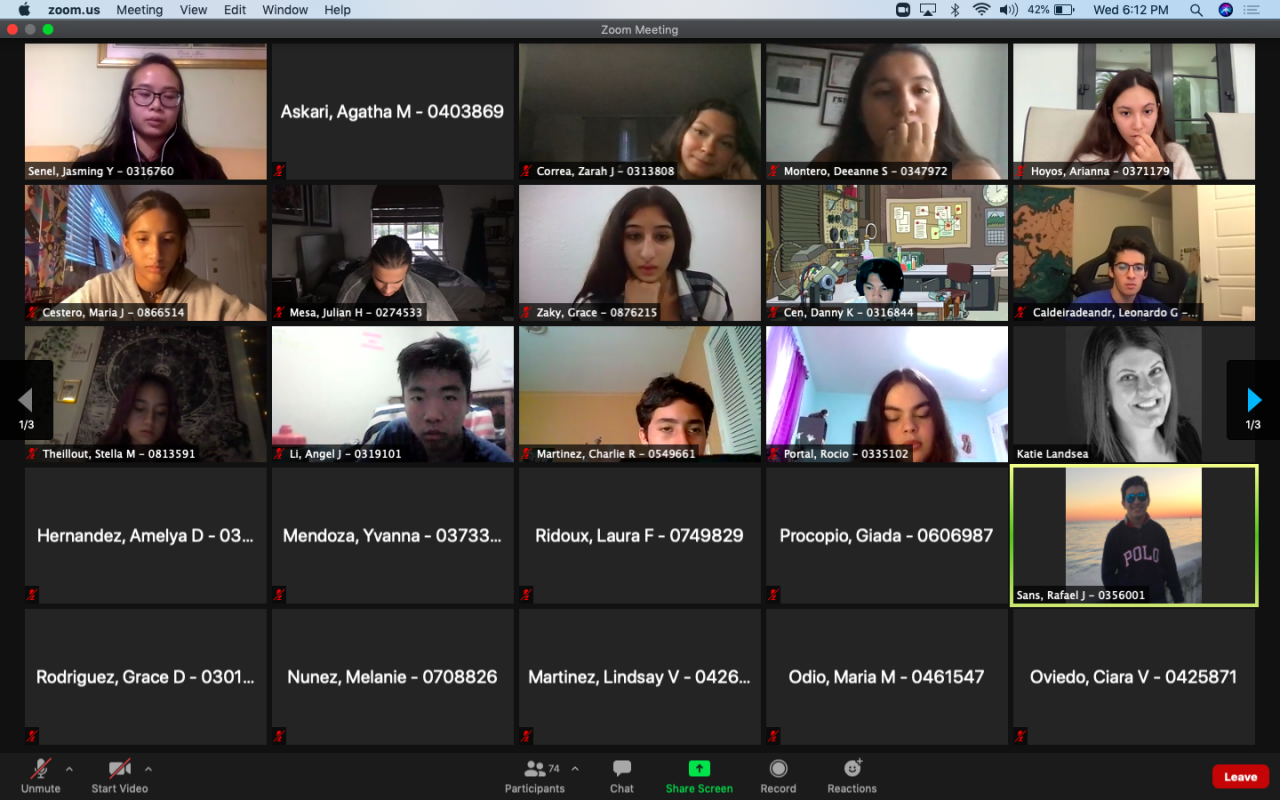Viewport: 1280px width, 800px height.
Task: Click muted mic icon on Procopio, Giada tile
Action: tap(774, 595)
